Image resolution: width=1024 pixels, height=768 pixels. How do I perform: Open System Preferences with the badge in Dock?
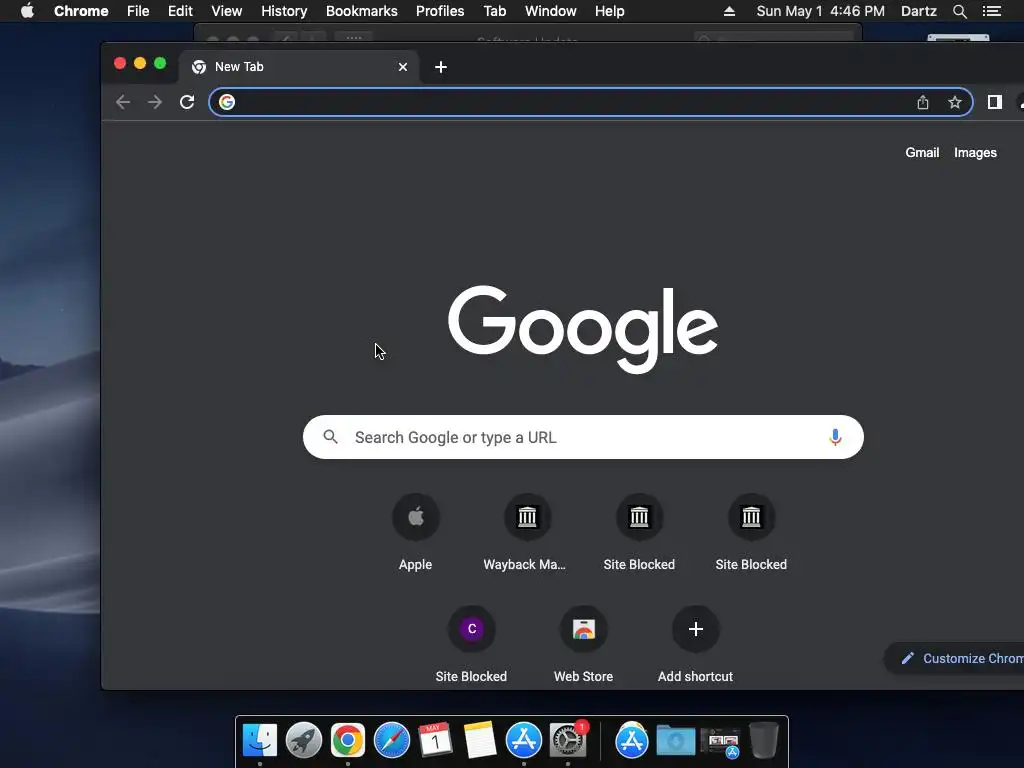pyautogui.click(x=568, y=740)
